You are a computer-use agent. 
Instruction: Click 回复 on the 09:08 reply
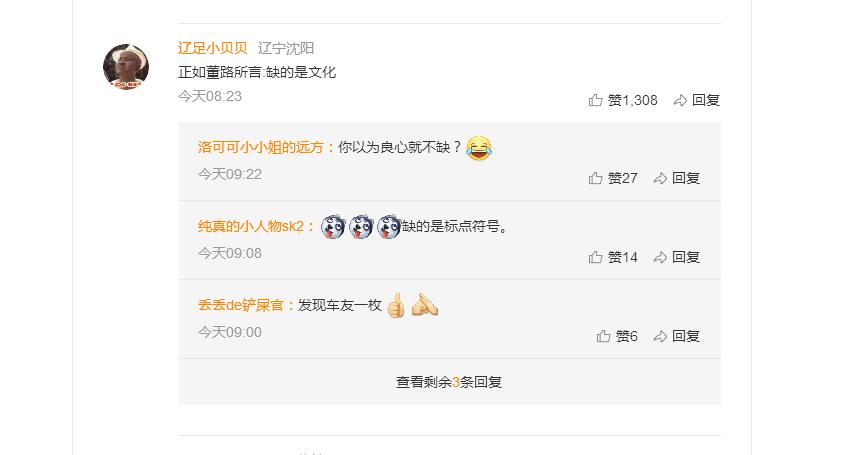tap(686, 257)
